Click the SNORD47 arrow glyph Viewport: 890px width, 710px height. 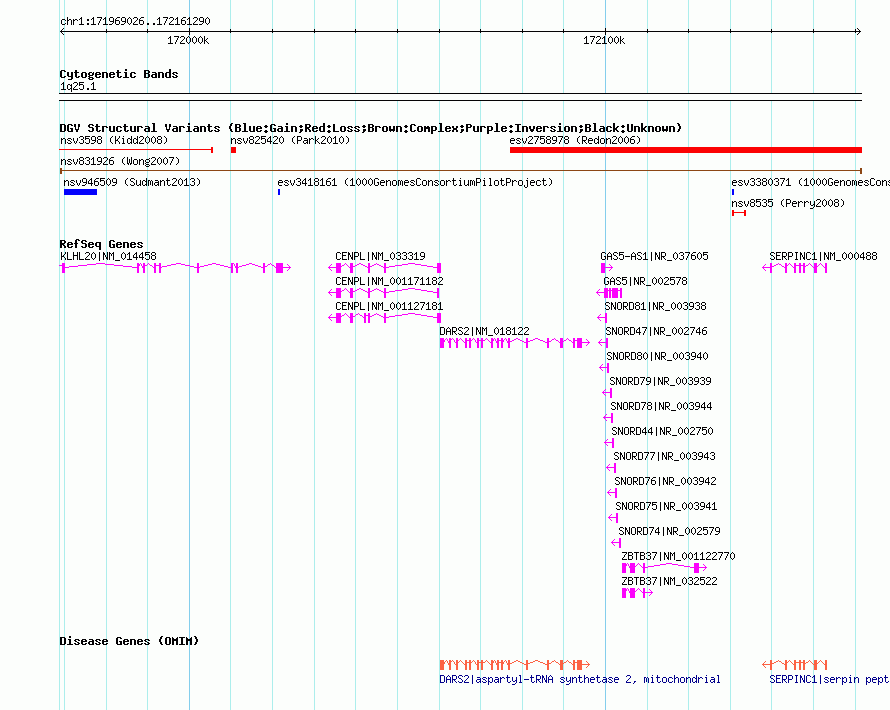[x=604, y=343]
